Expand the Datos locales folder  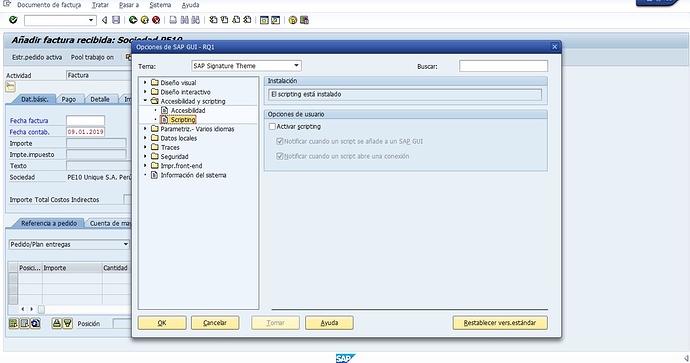[x=145, y=138]
